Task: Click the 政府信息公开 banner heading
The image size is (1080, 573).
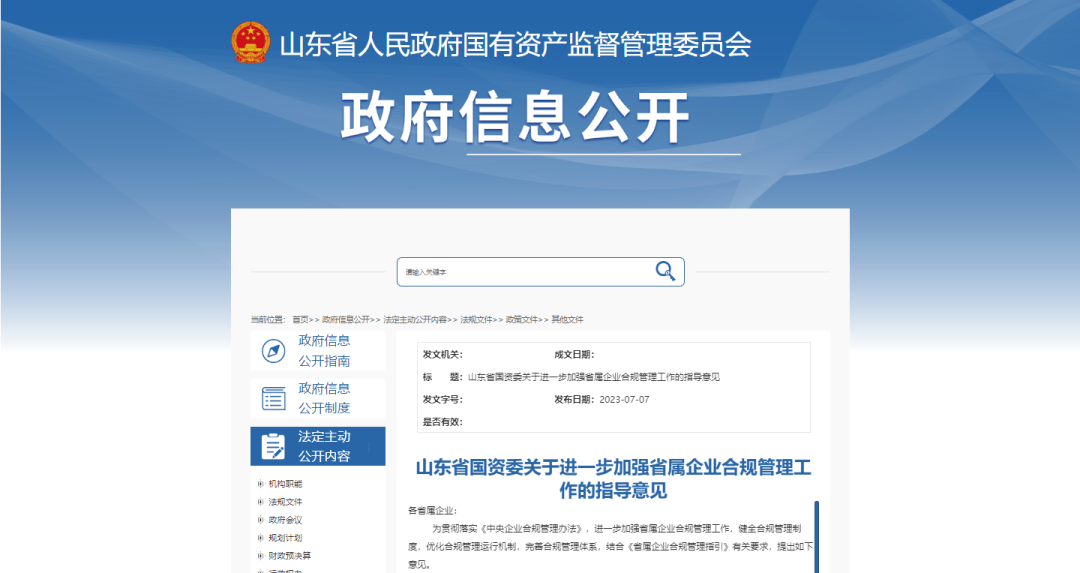Action: tap(515, 117)
